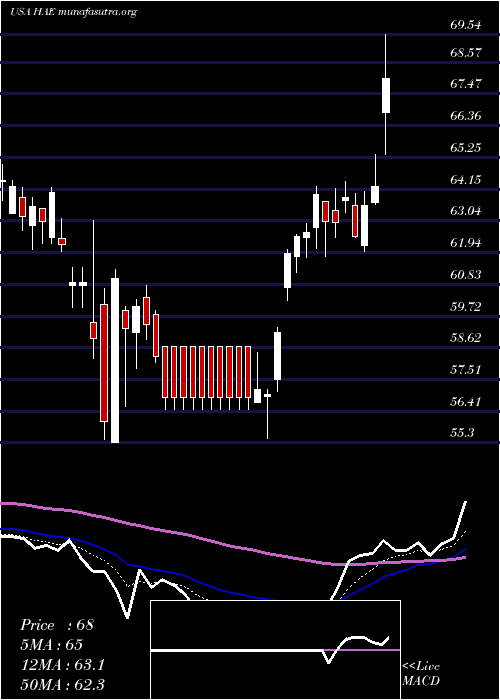Click the '5MA : 65' readout

point(51,645)
